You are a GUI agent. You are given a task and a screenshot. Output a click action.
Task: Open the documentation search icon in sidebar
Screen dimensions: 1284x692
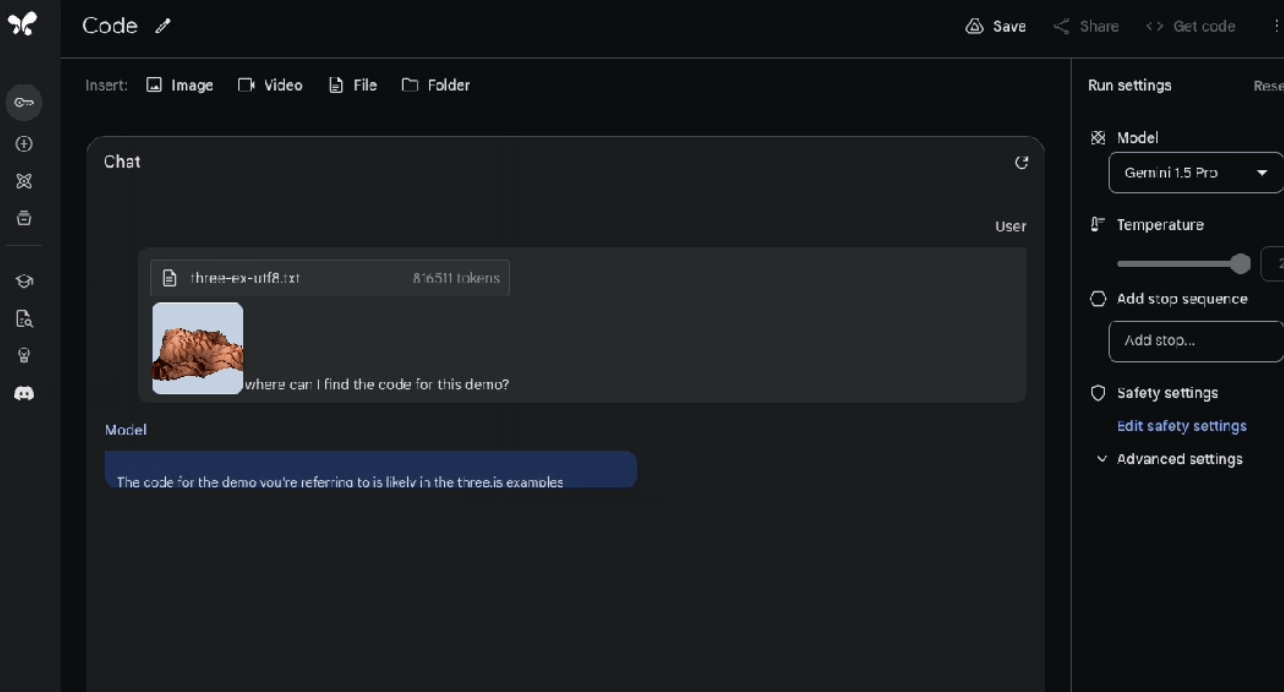click(x=24, y=319)
